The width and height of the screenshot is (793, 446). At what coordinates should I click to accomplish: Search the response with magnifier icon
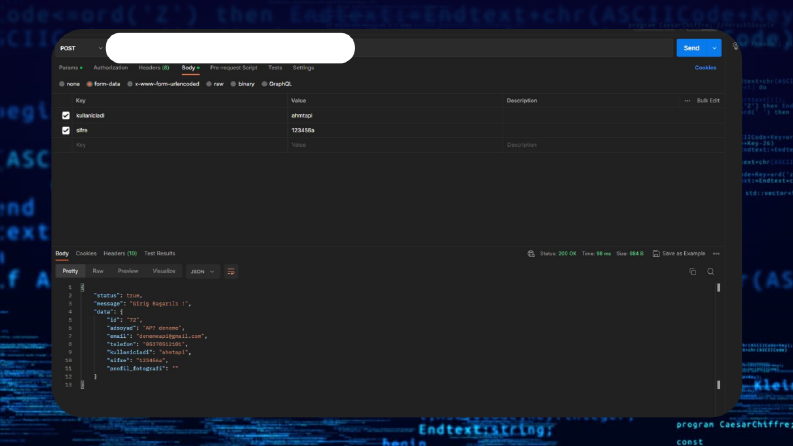[x=711, y=272]
